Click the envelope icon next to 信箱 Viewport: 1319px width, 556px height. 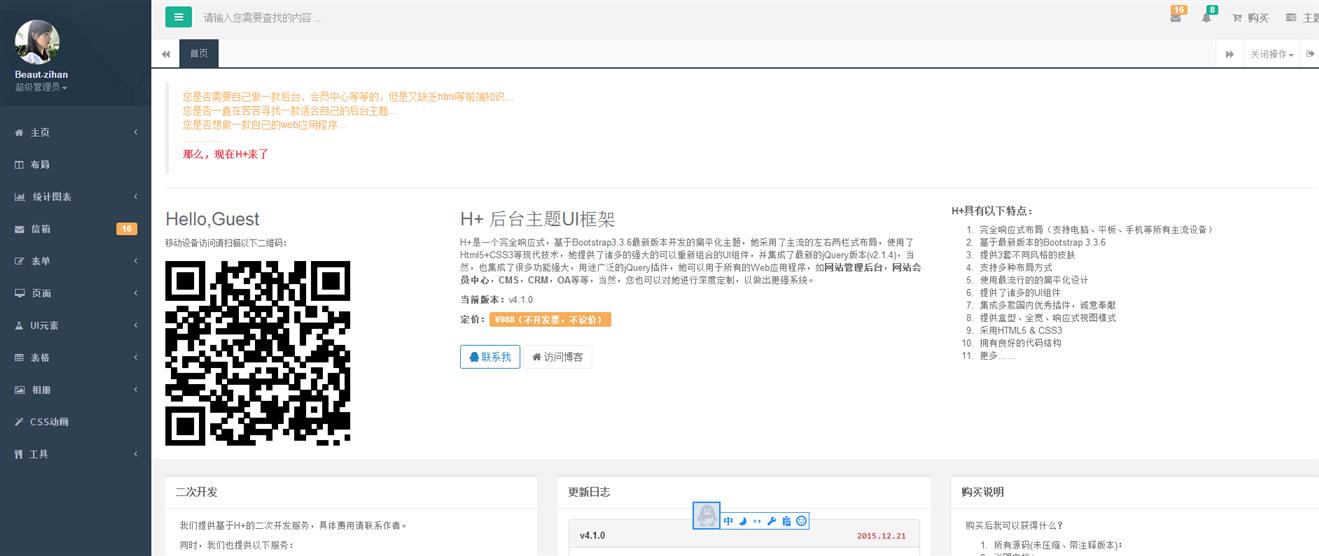[x=19, y=229]
